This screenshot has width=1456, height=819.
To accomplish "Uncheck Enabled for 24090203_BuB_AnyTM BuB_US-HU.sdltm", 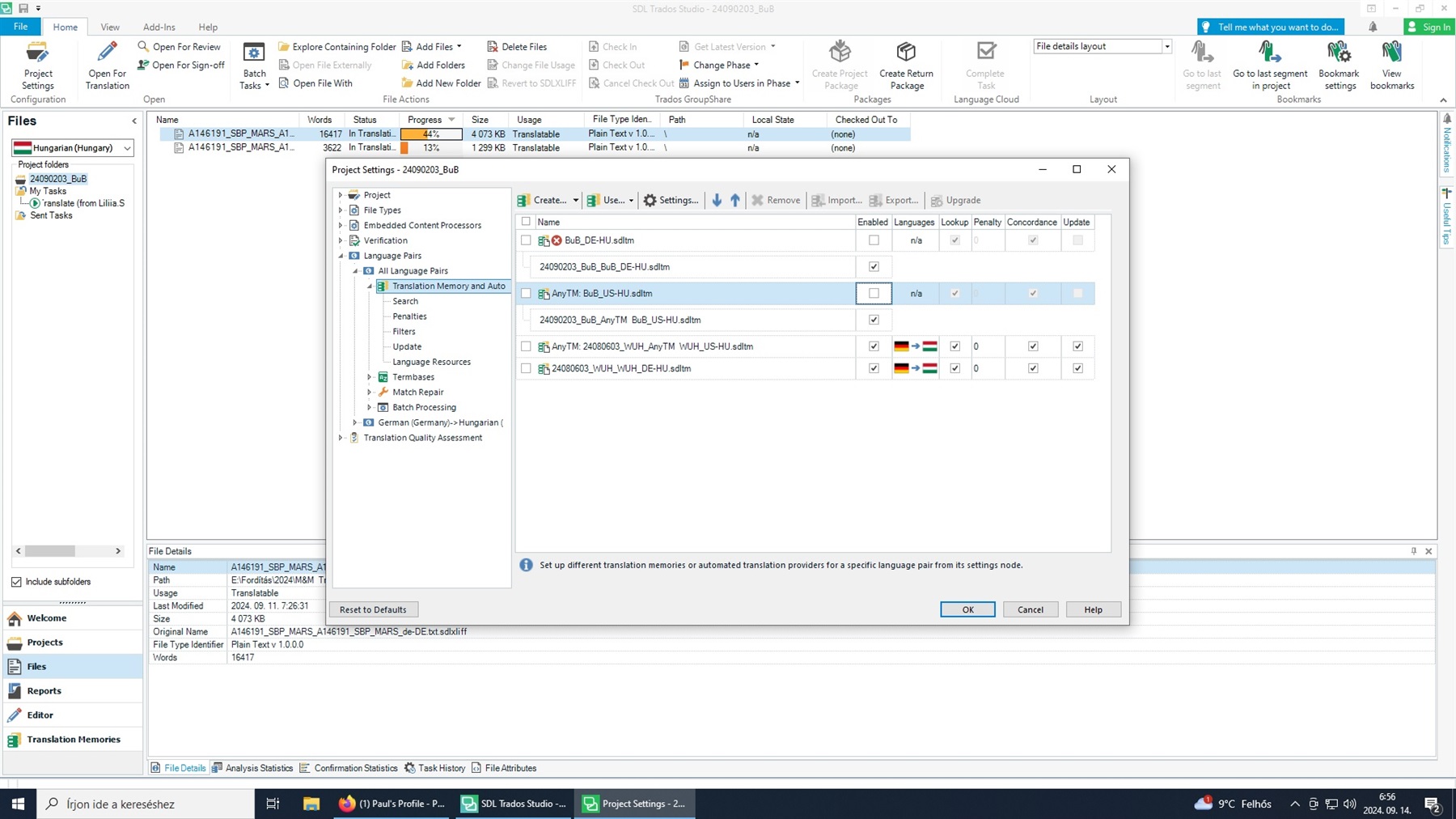I will pyautogui.click(x=874, y=320).
